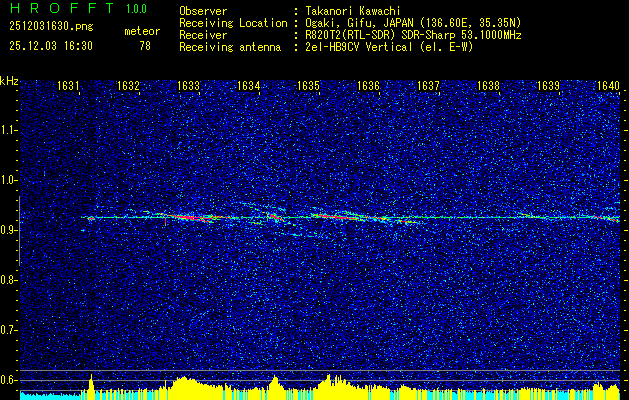Click the 1.0 kHz axis label

pos(8,180)
